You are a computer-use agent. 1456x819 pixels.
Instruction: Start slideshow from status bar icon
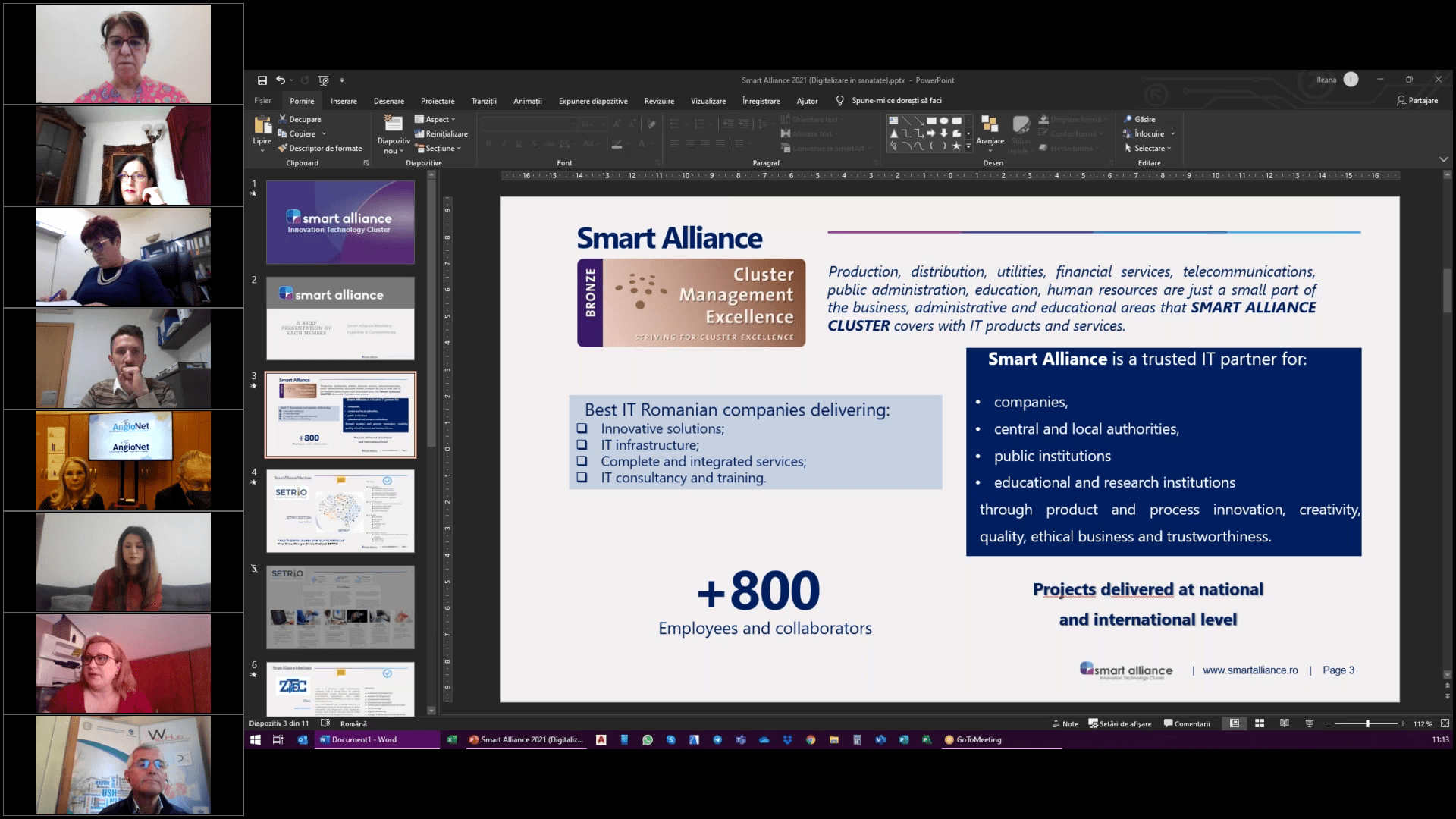[x=1310, y=723]
